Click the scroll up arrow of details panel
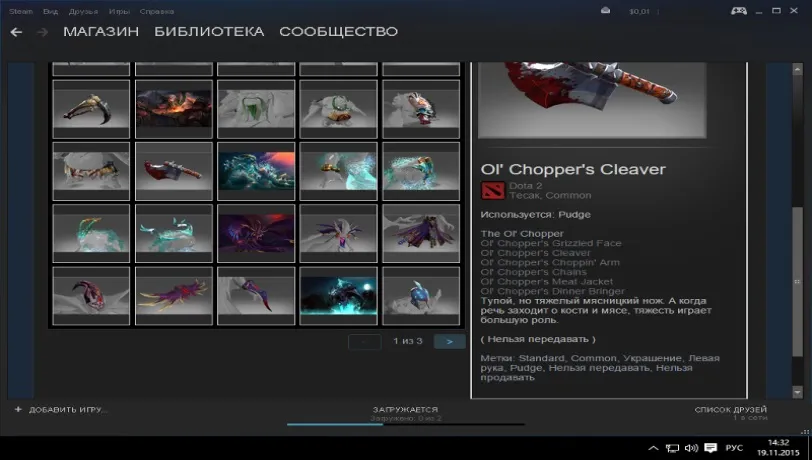The height and width of the screenshot is (460, 812). pos(798,69)
